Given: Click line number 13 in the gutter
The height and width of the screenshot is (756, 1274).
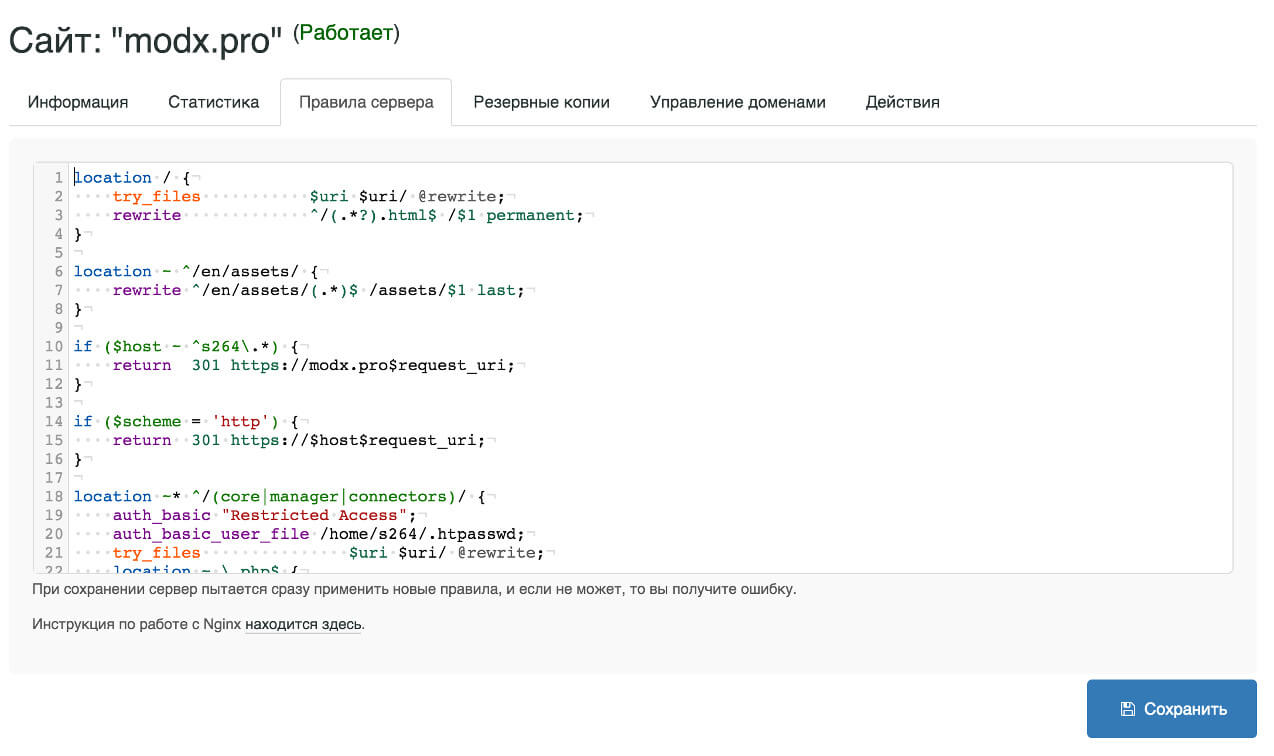Looking at the screenshot, I should coord(55,402).
